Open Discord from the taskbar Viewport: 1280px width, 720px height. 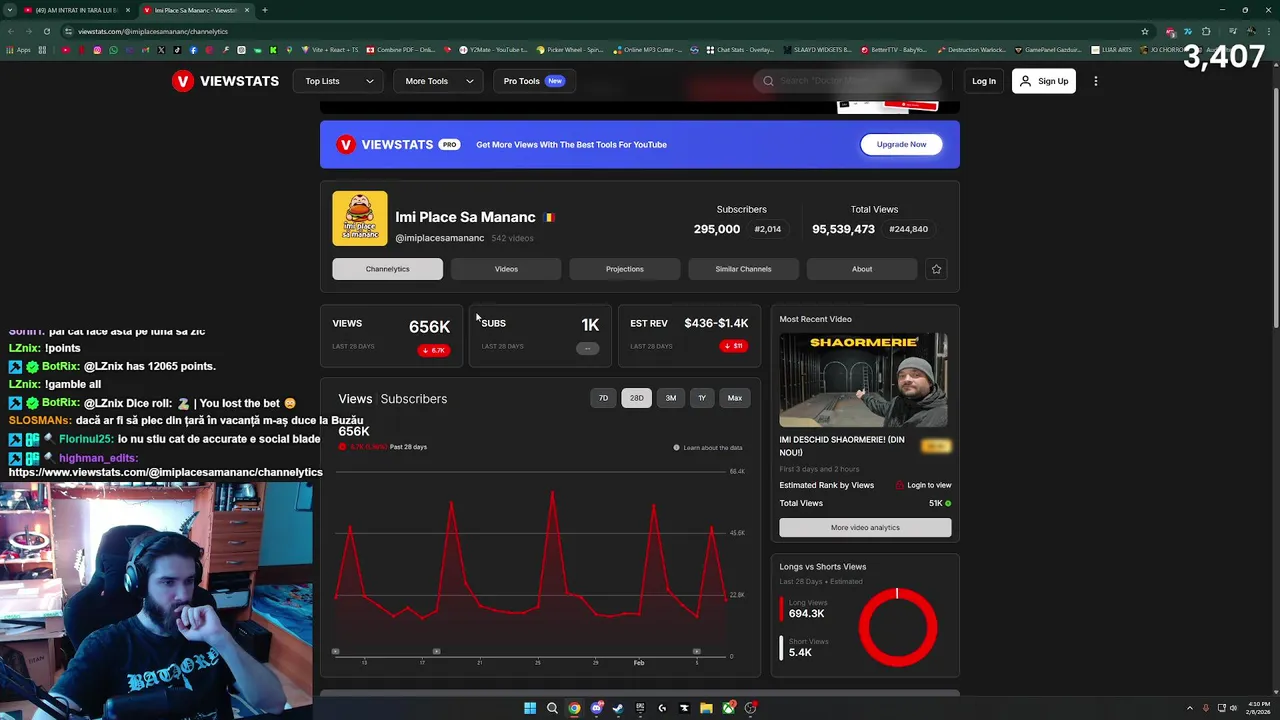[596, 708]
